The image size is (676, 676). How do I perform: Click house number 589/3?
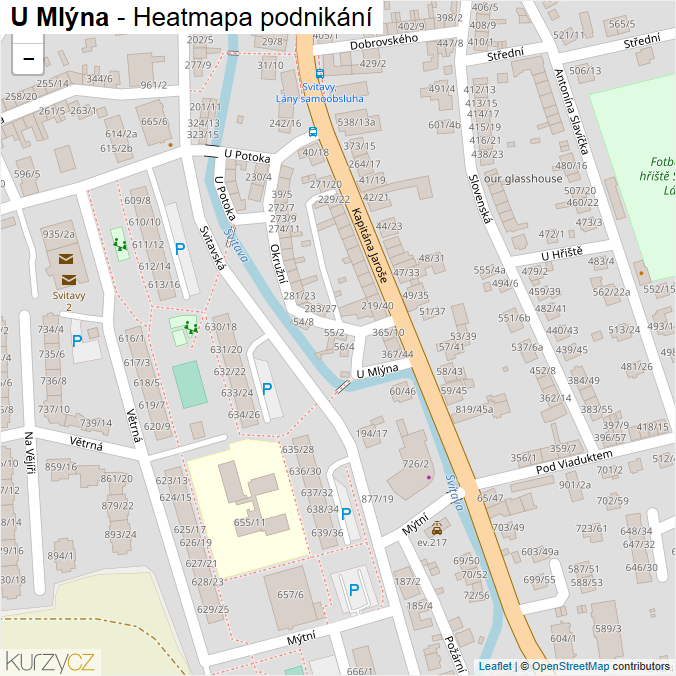pyautogui.click(x=608, y=629)
